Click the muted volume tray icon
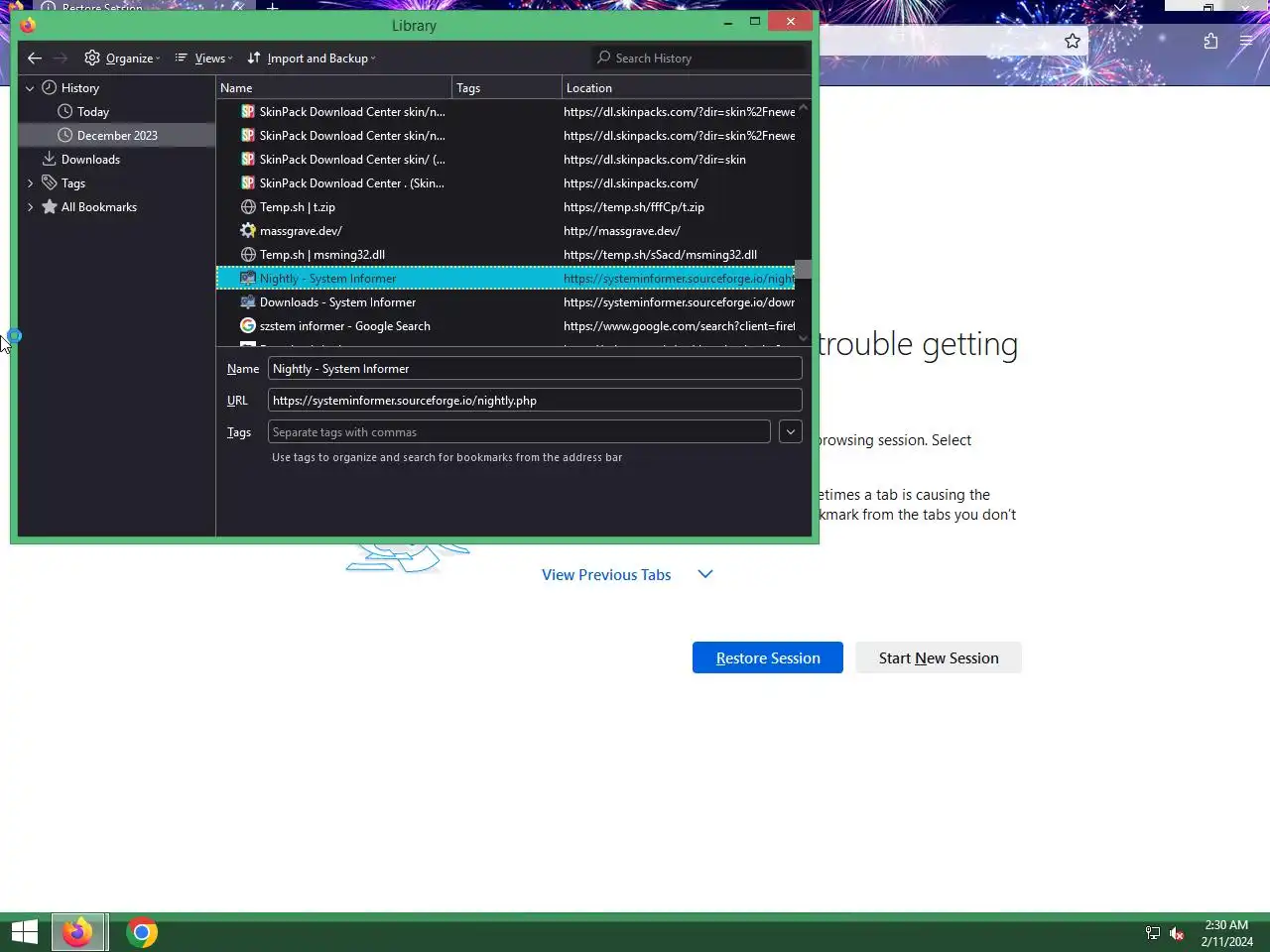This screenshot has height=952, width=1270. pyautogui.click(x=1177, y=933)
